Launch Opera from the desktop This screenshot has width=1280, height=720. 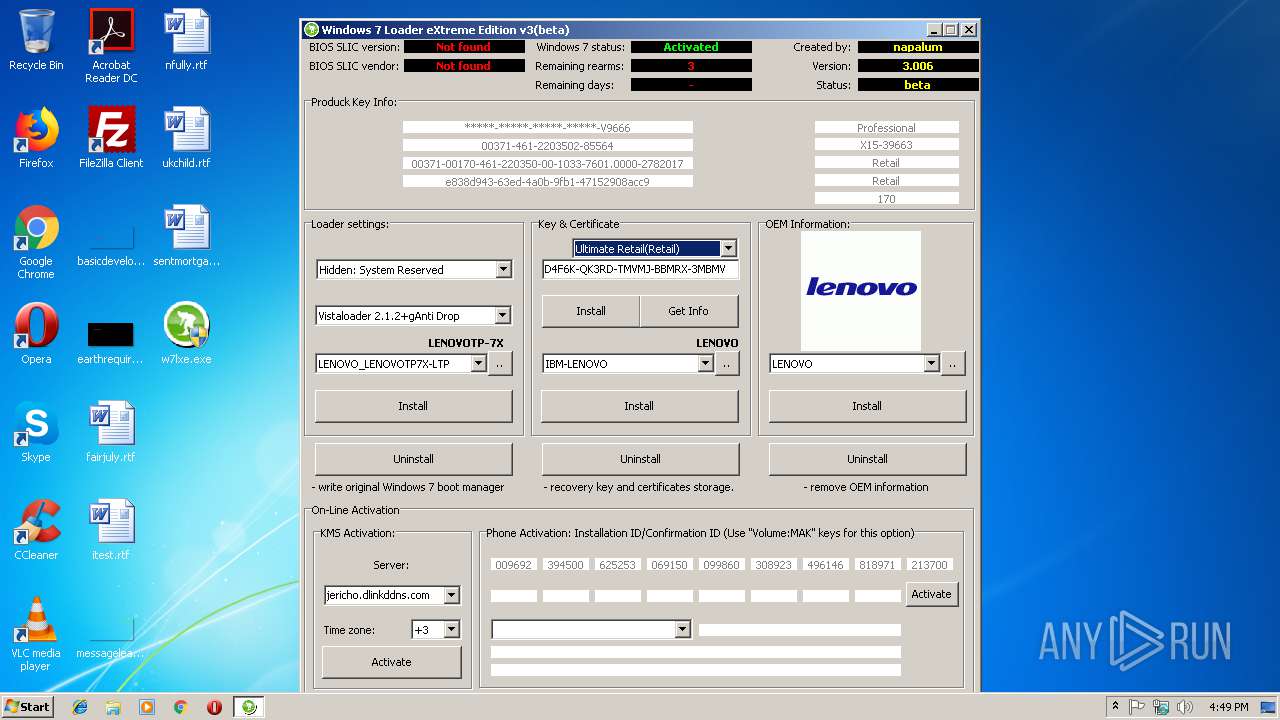point(36,334)
